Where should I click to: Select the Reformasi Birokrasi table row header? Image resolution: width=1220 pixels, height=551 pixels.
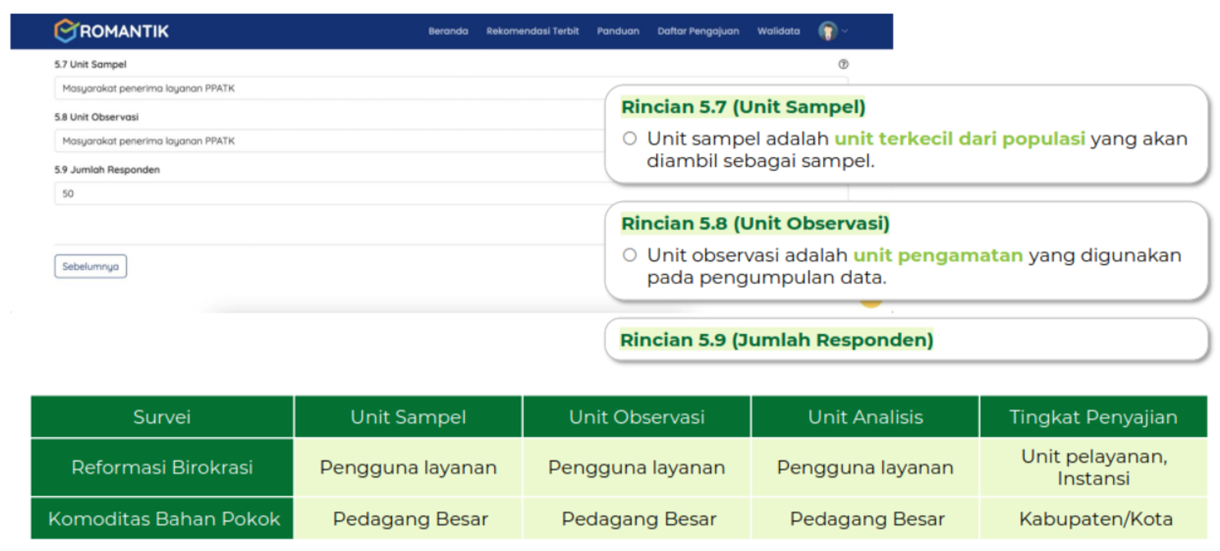162,467
